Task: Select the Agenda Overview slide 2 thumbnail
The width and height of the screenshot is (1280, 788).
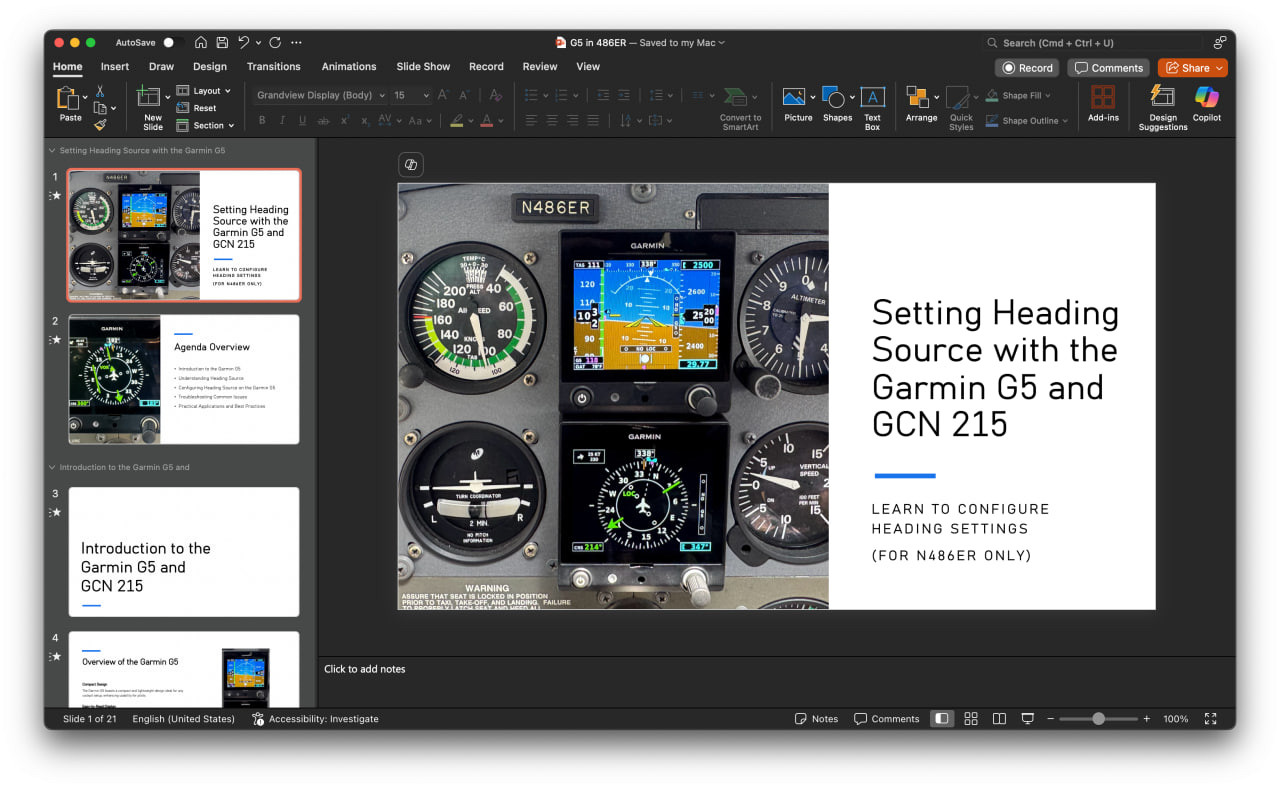Action: (x=184, y=379)
